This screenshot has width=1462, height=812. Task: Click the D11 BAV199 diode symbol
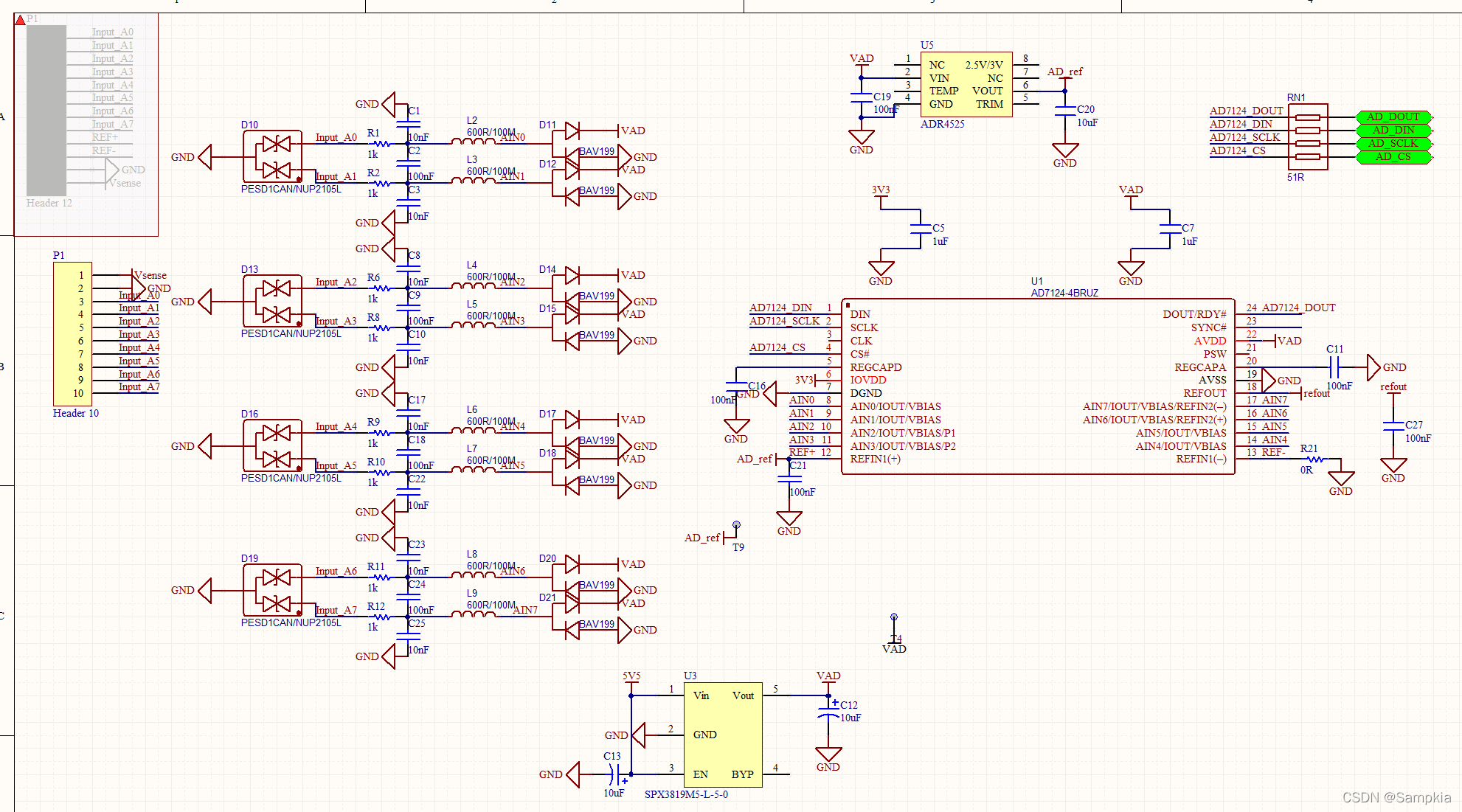point(572,131)
